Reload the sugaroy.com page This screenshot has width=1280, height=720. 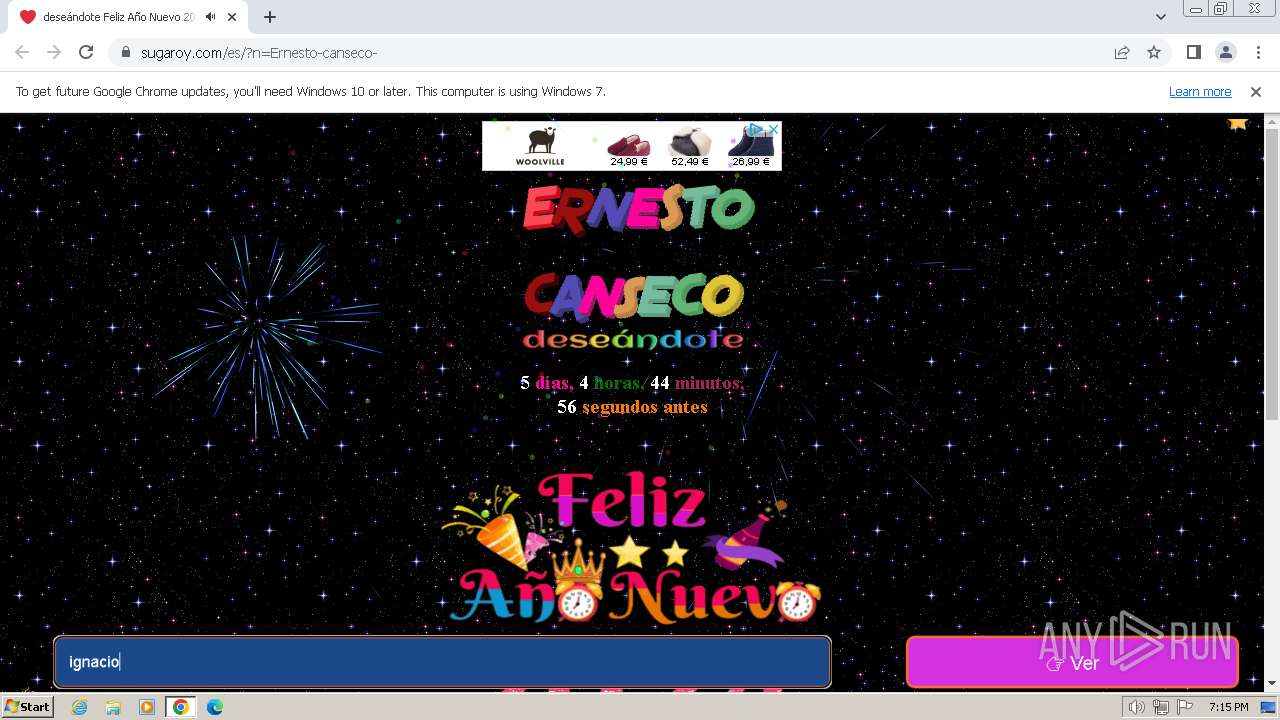point(86,52)
